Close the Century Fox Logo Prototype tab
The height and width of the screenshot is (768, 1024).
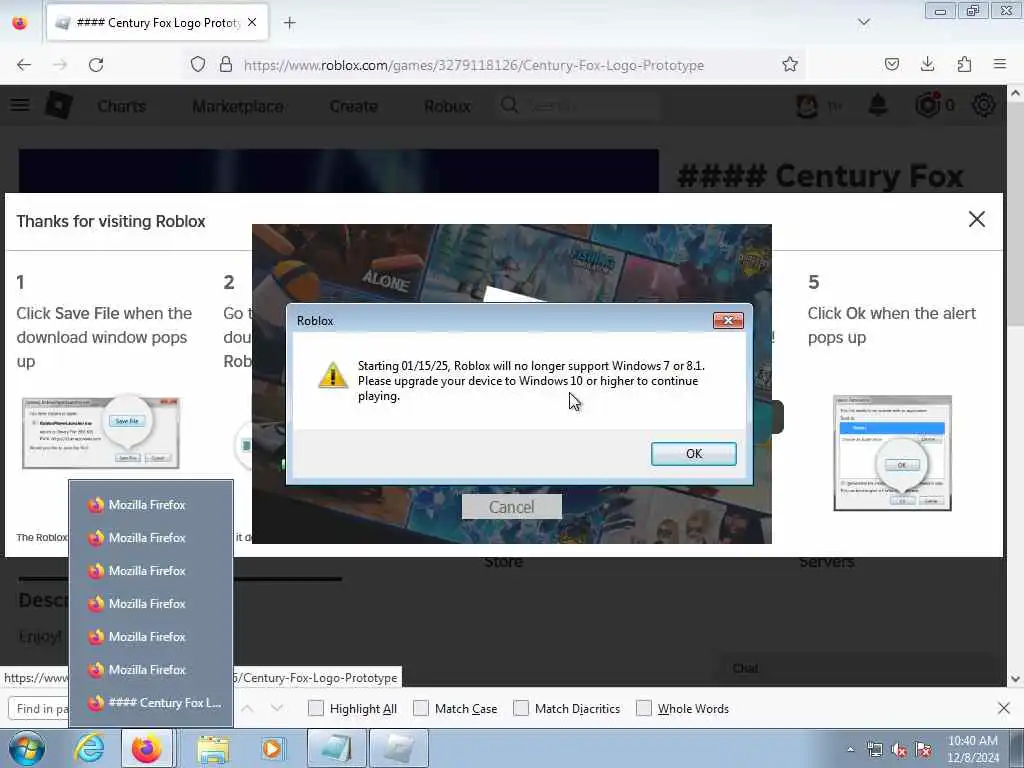pos(252,22)
